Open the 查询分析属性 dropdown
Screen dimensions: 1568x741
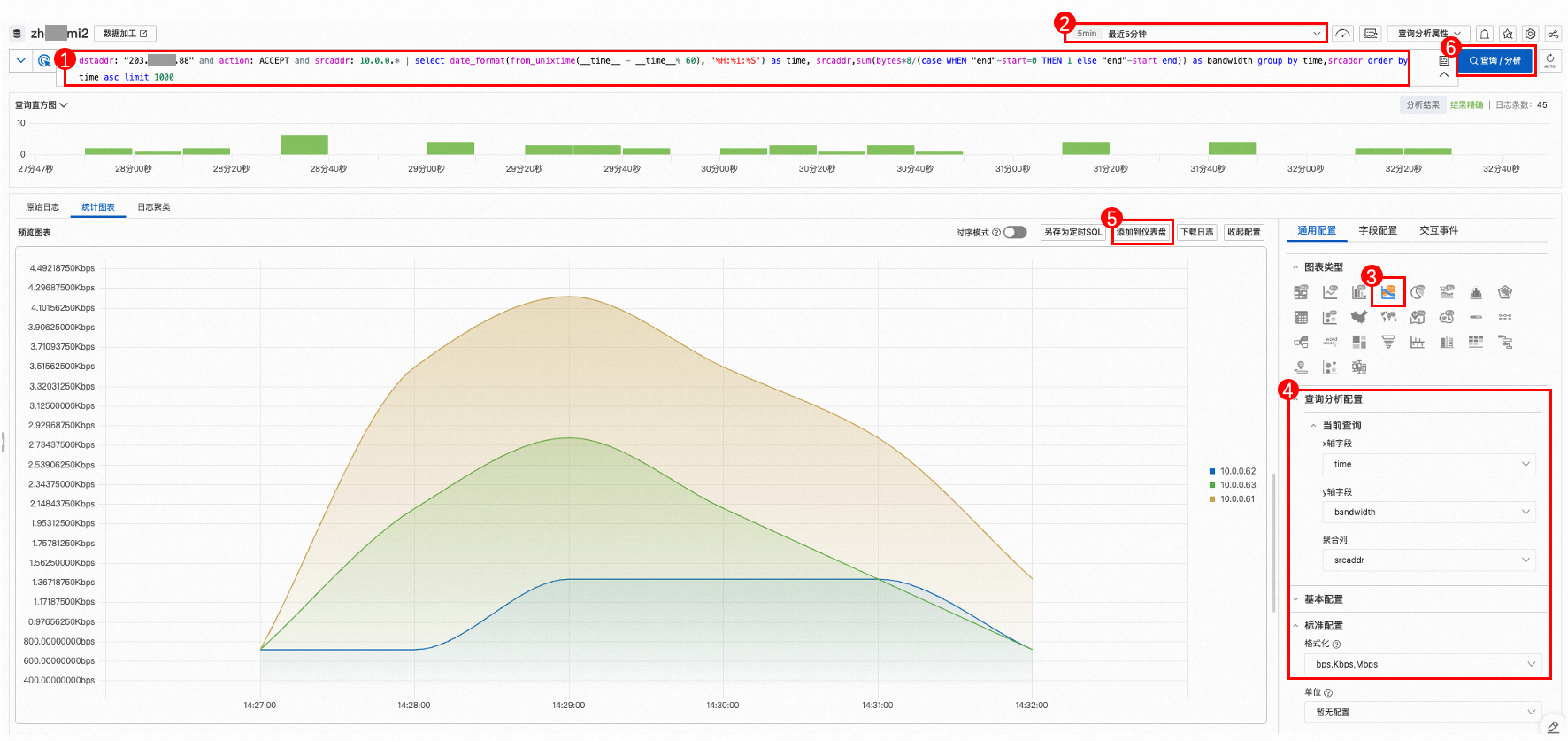1429,34
